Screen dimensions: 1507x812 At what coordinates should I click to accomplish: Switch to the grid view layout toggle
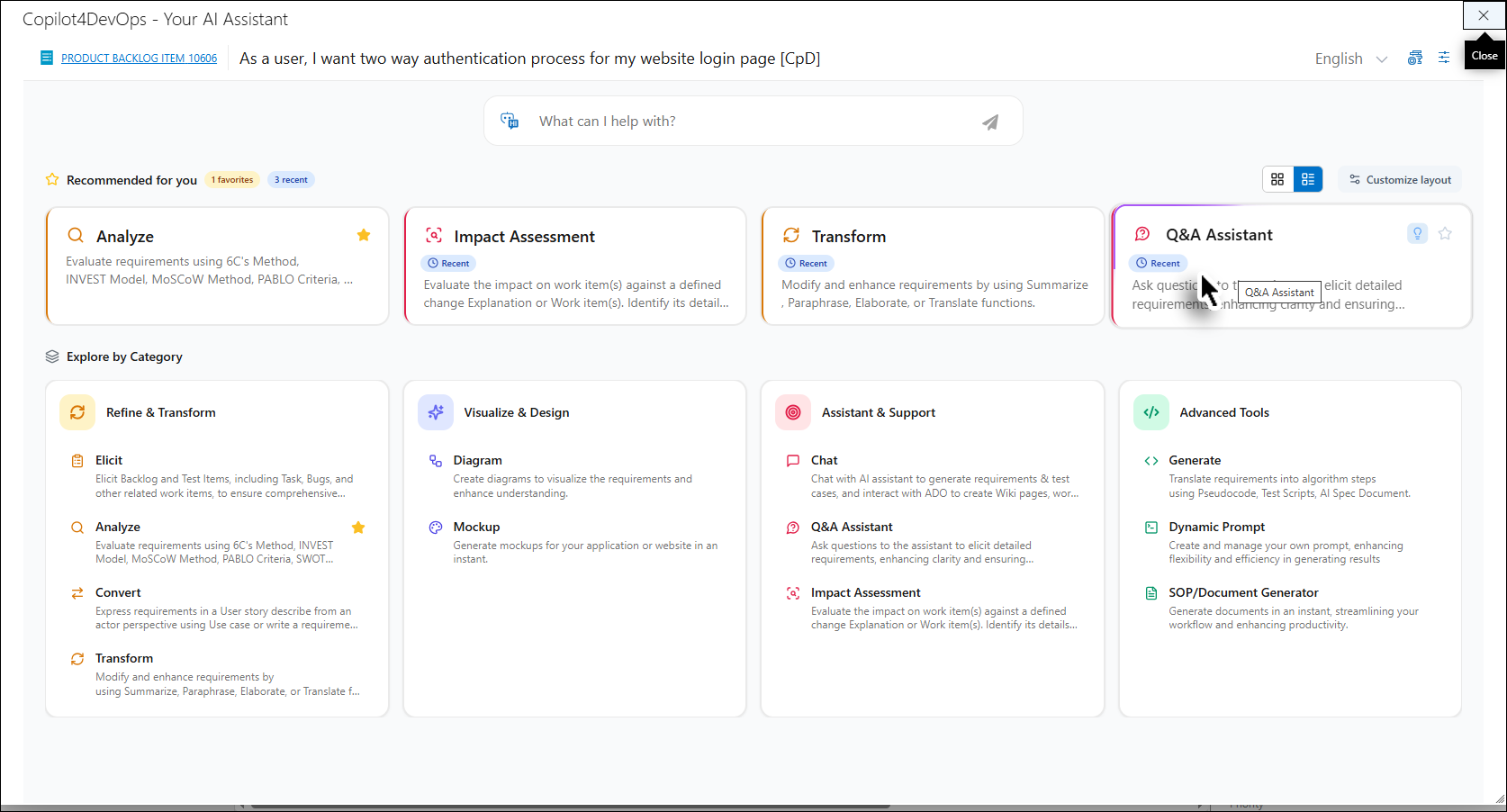(1277, 179)
